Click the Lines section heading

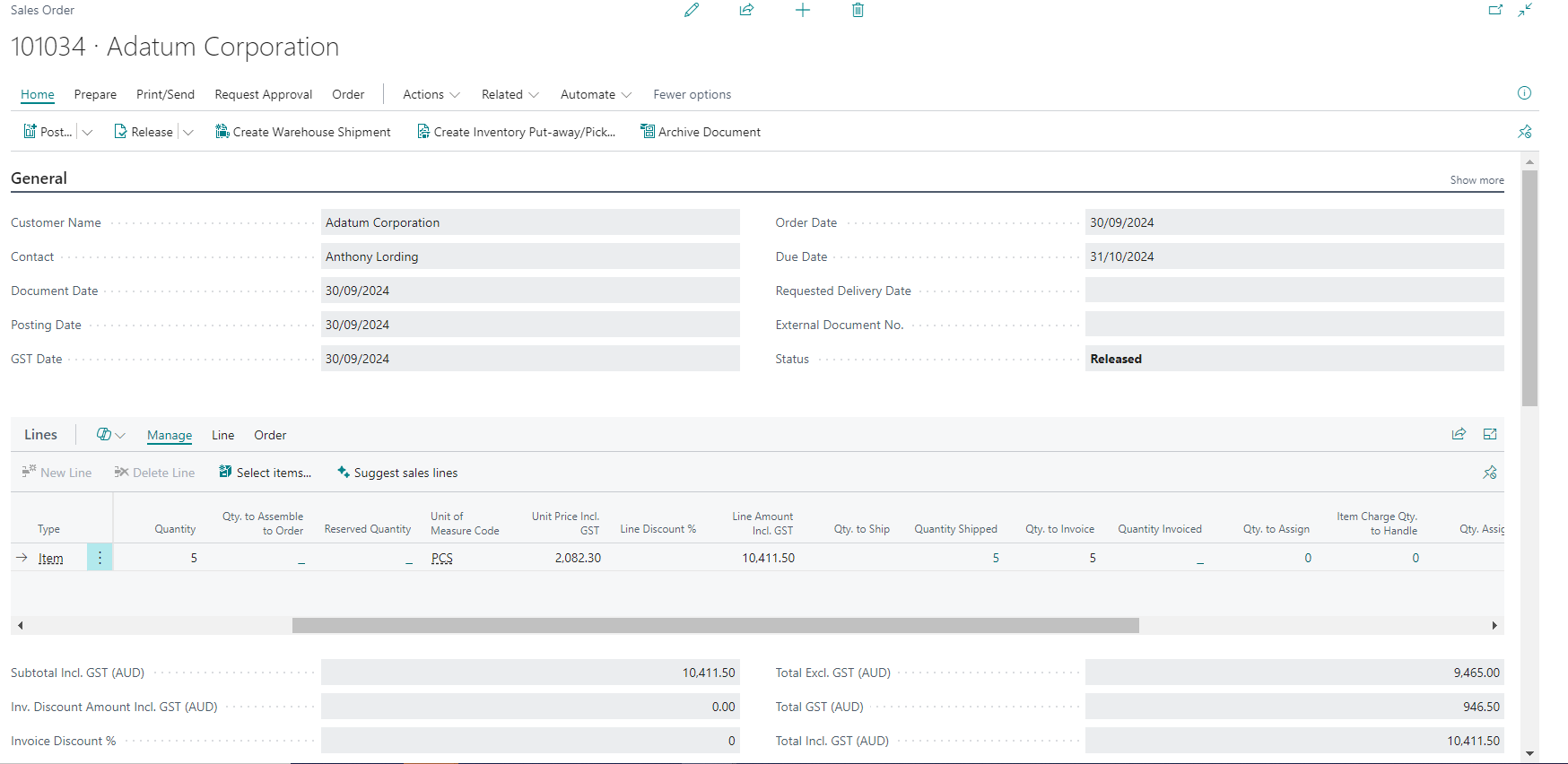coord(40,434)
